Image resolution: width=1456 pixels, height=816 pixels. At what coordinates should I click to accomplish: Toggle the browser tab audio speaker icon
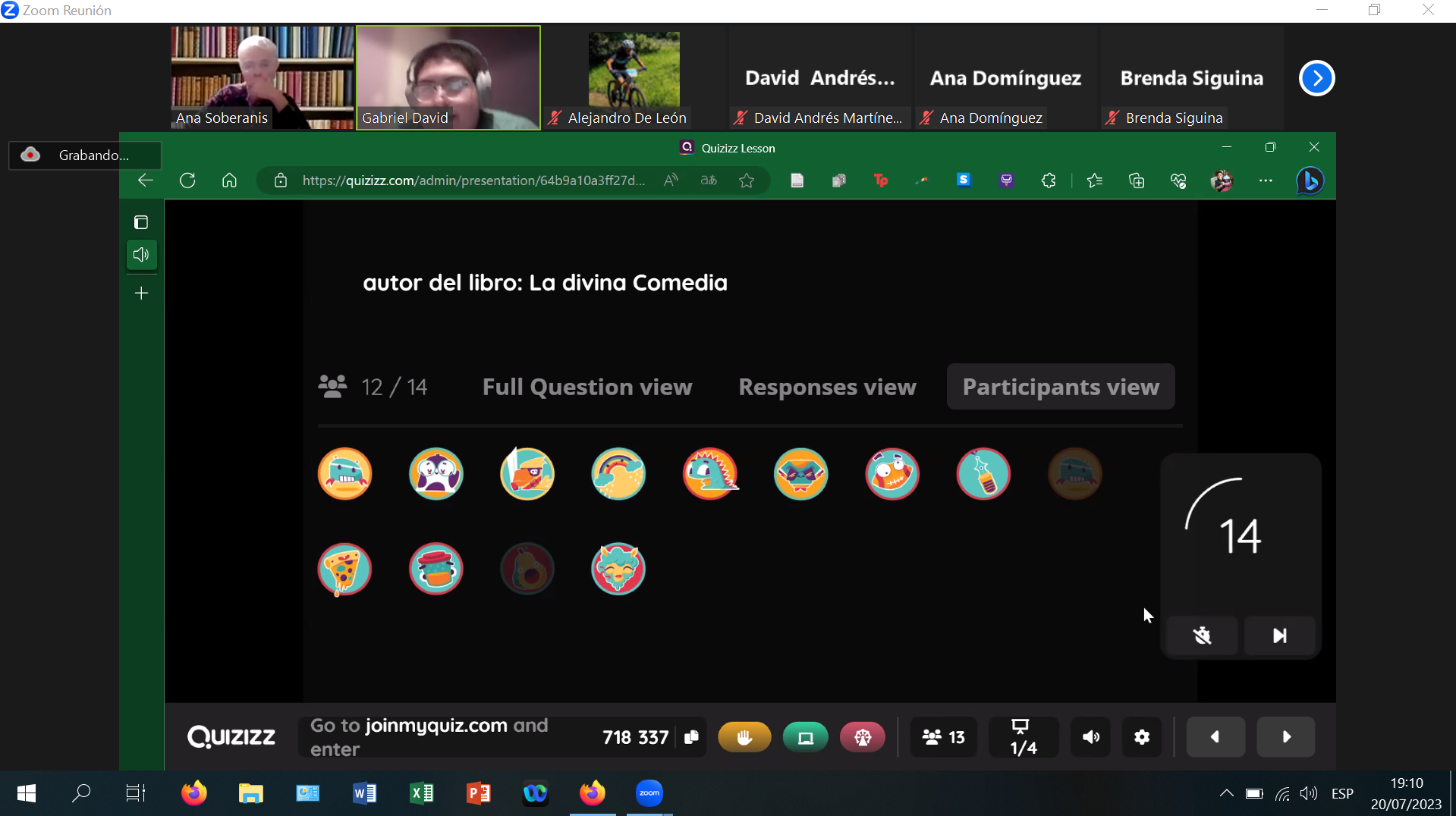point(141,255)
